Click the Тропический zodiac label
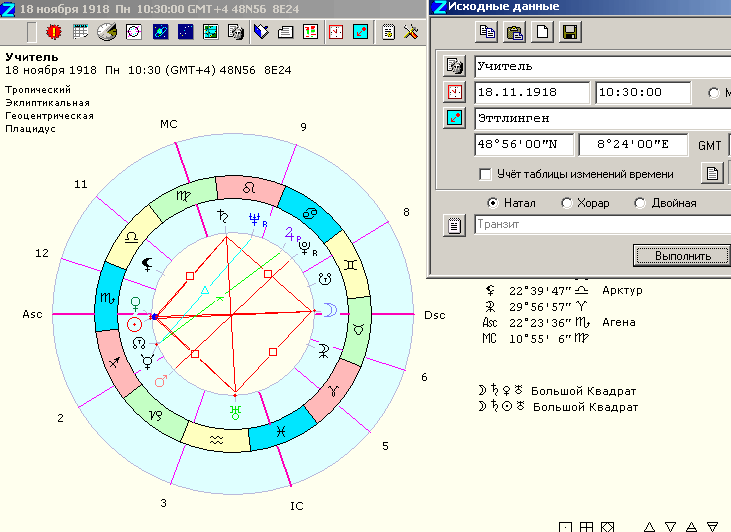 coord(38,90)
